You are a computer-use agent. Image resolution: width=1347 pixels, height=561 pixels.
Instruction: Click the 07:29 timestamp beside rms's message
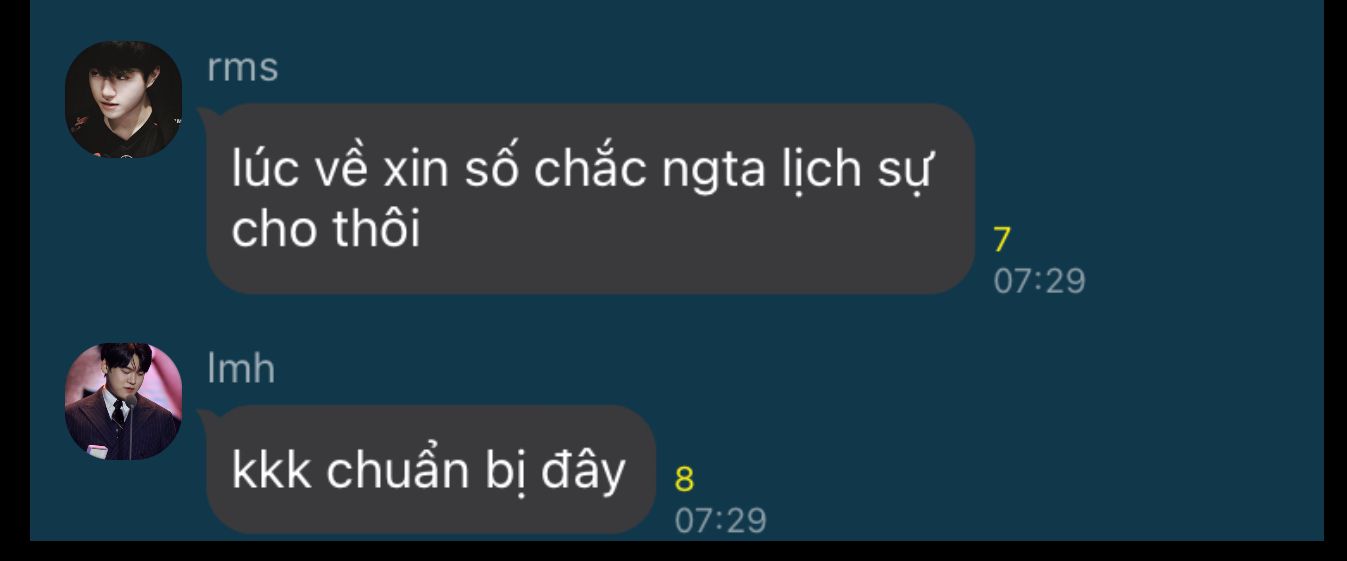[1039, 281]
